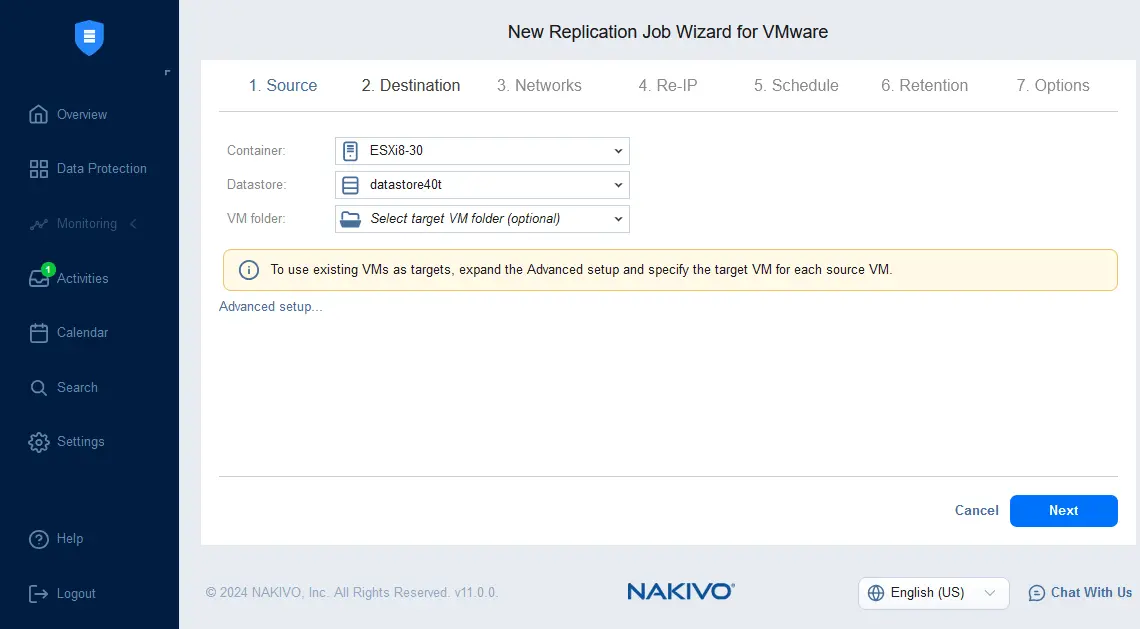Image resolution: width=1140 pixels, height=629 pixels.
Task: Click the Search magnifier icon
Action: pyautogui.click(x=39, y=388)
